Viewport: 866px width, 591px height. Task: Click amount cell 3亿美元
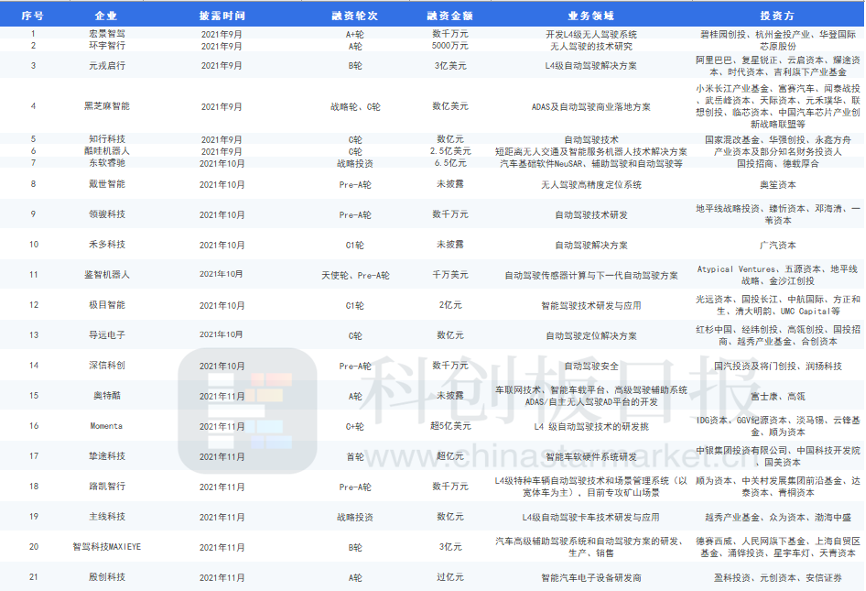[450, 65]
